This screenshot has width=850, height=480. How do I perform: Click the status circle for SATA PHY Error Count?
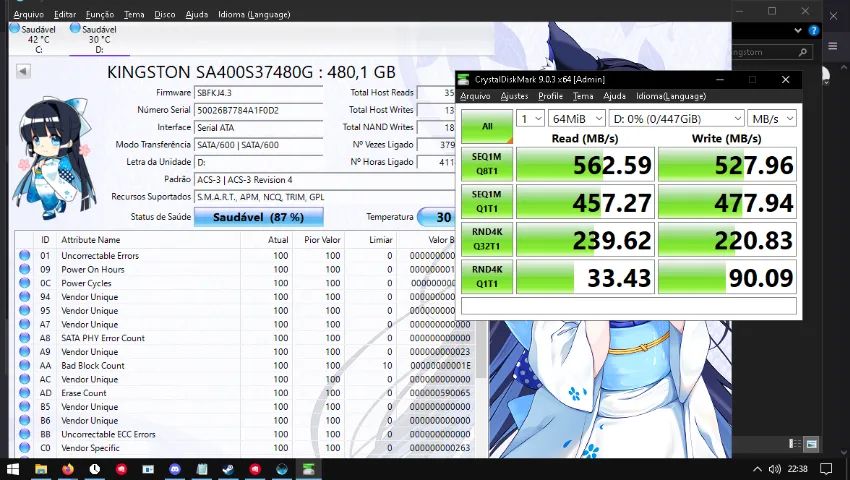click(x=24, y=338)
